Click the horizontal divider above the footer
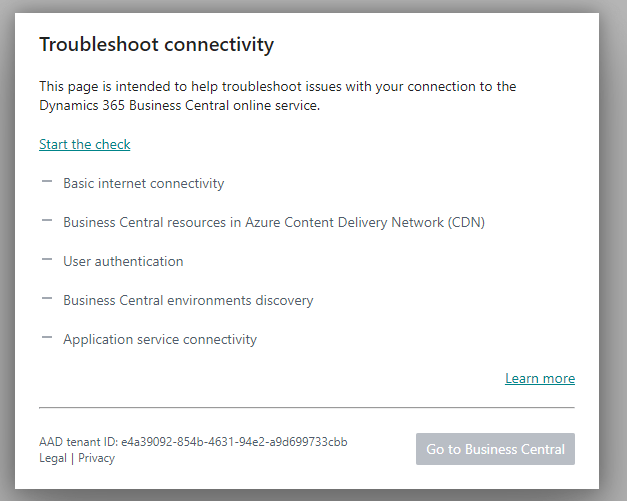This screenshot has height=501, width=627. [307, 408]
